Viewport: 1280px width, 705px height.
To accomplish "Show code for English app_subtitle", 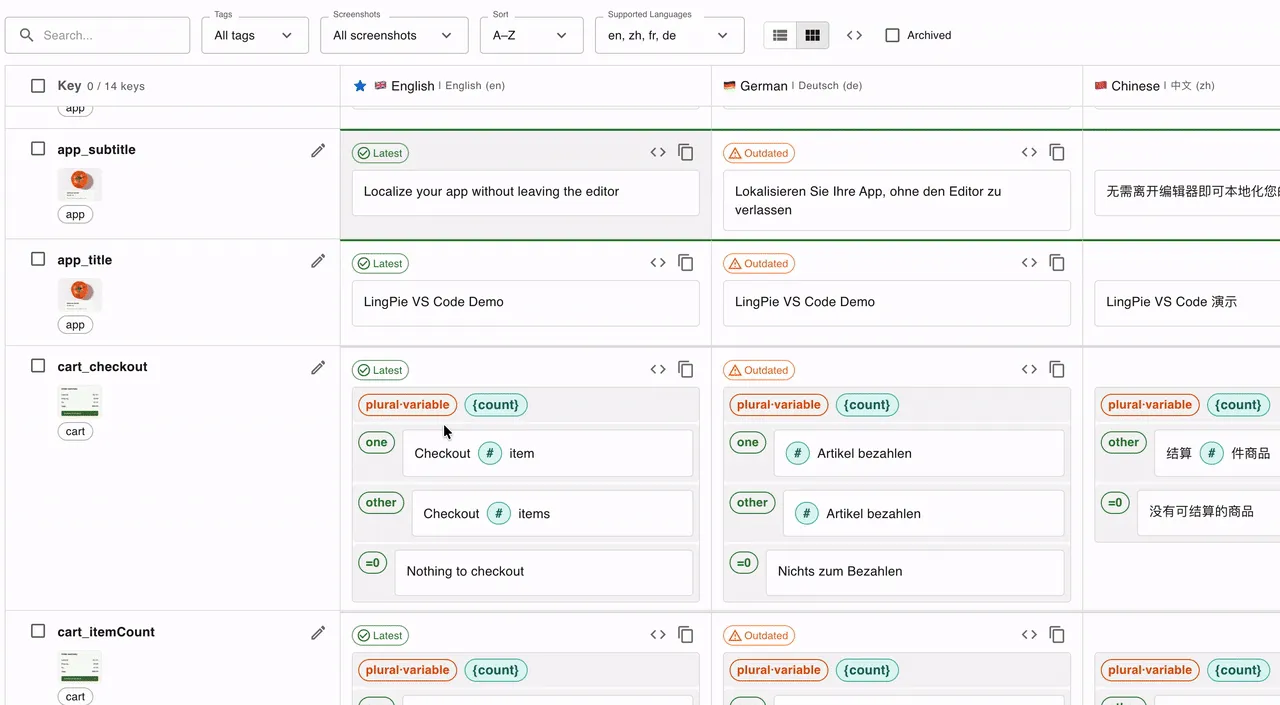I will click(x=658, y=153).
